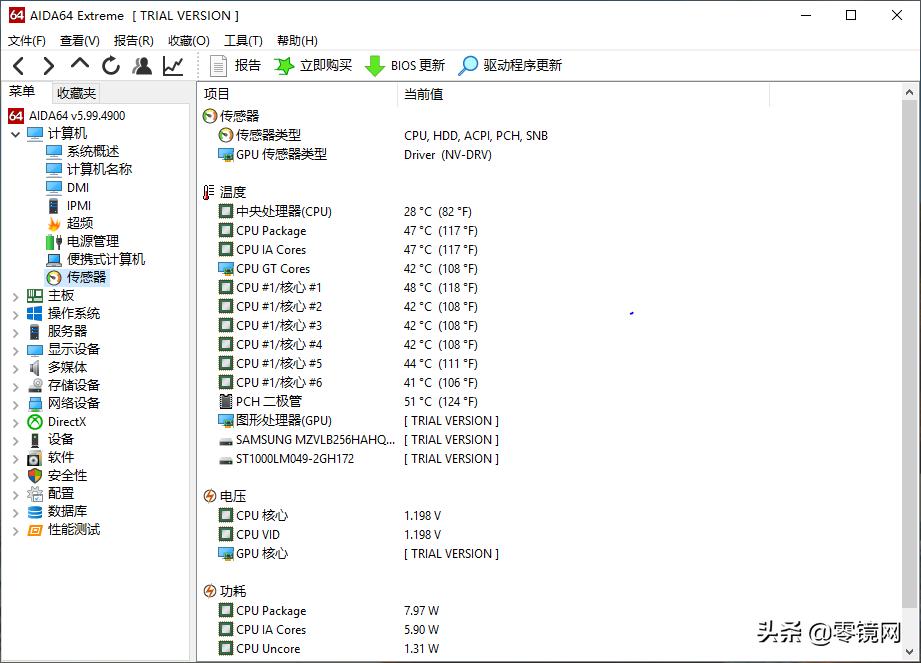921x663 pixels.
Task: Open the hardware monitor graph icon
Action: pos(172,66)
